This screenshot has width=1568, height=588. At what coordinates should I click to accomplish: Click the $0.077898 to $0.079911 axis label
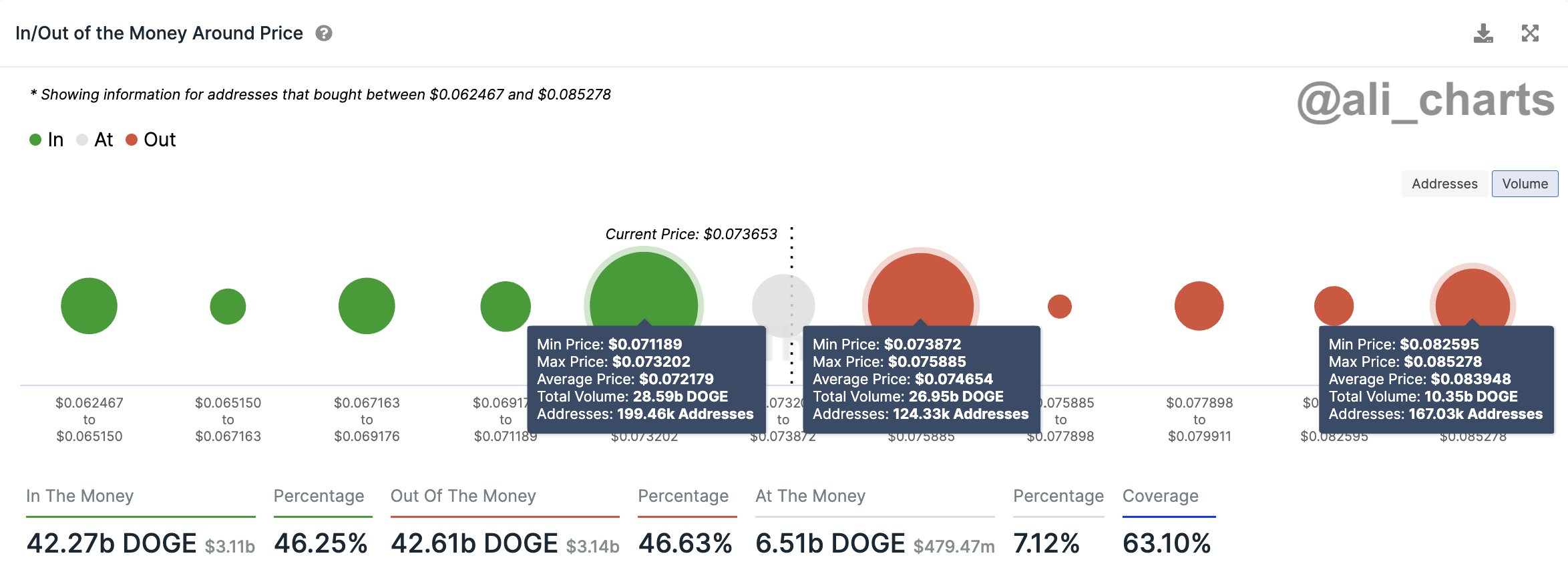pyautogui.click(x=1199, y=420)
